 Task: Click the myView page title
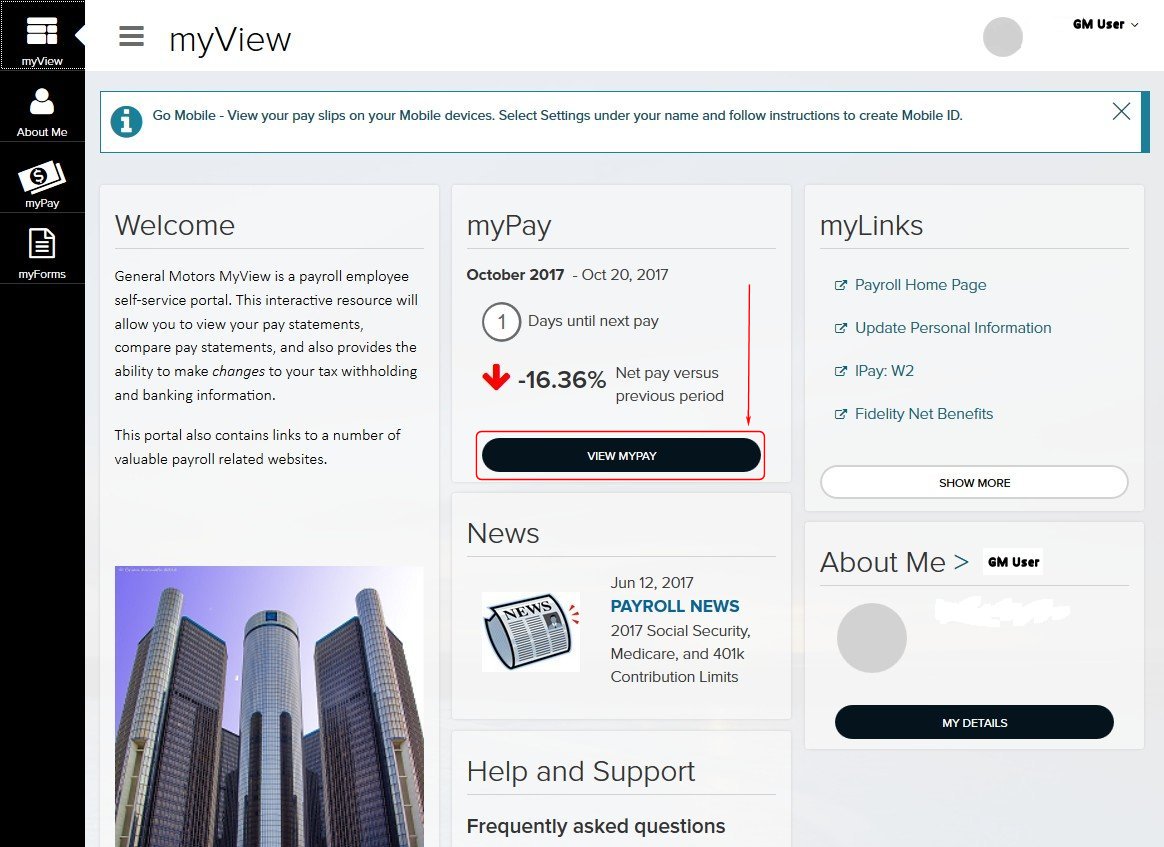[x=230, y=39]
